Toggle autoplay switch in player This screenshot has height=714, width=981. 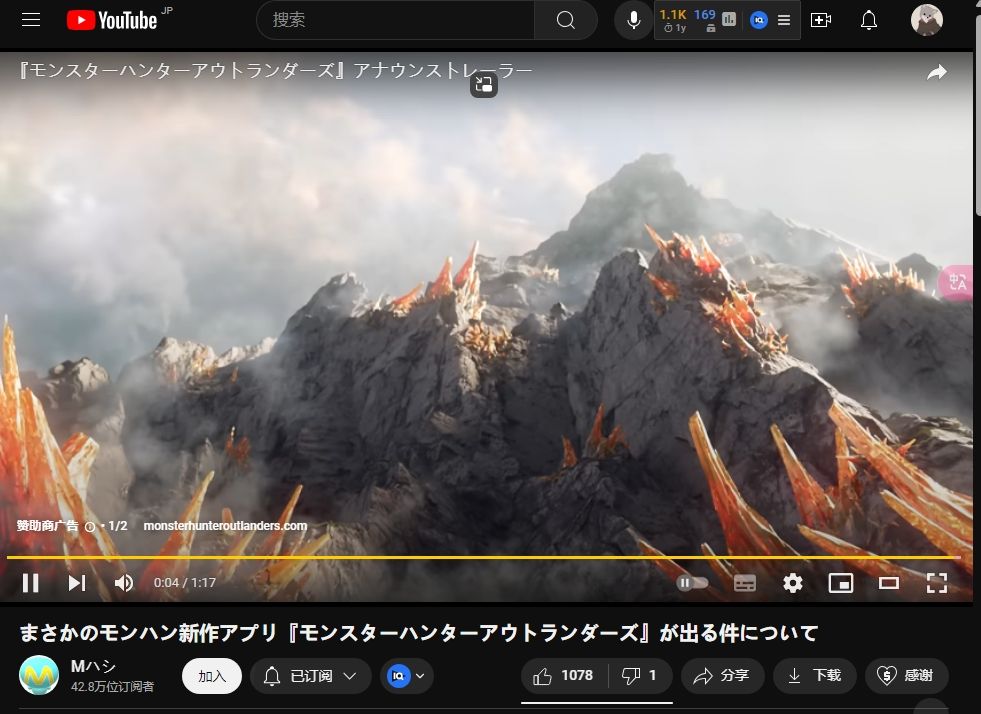coord(692,583)
